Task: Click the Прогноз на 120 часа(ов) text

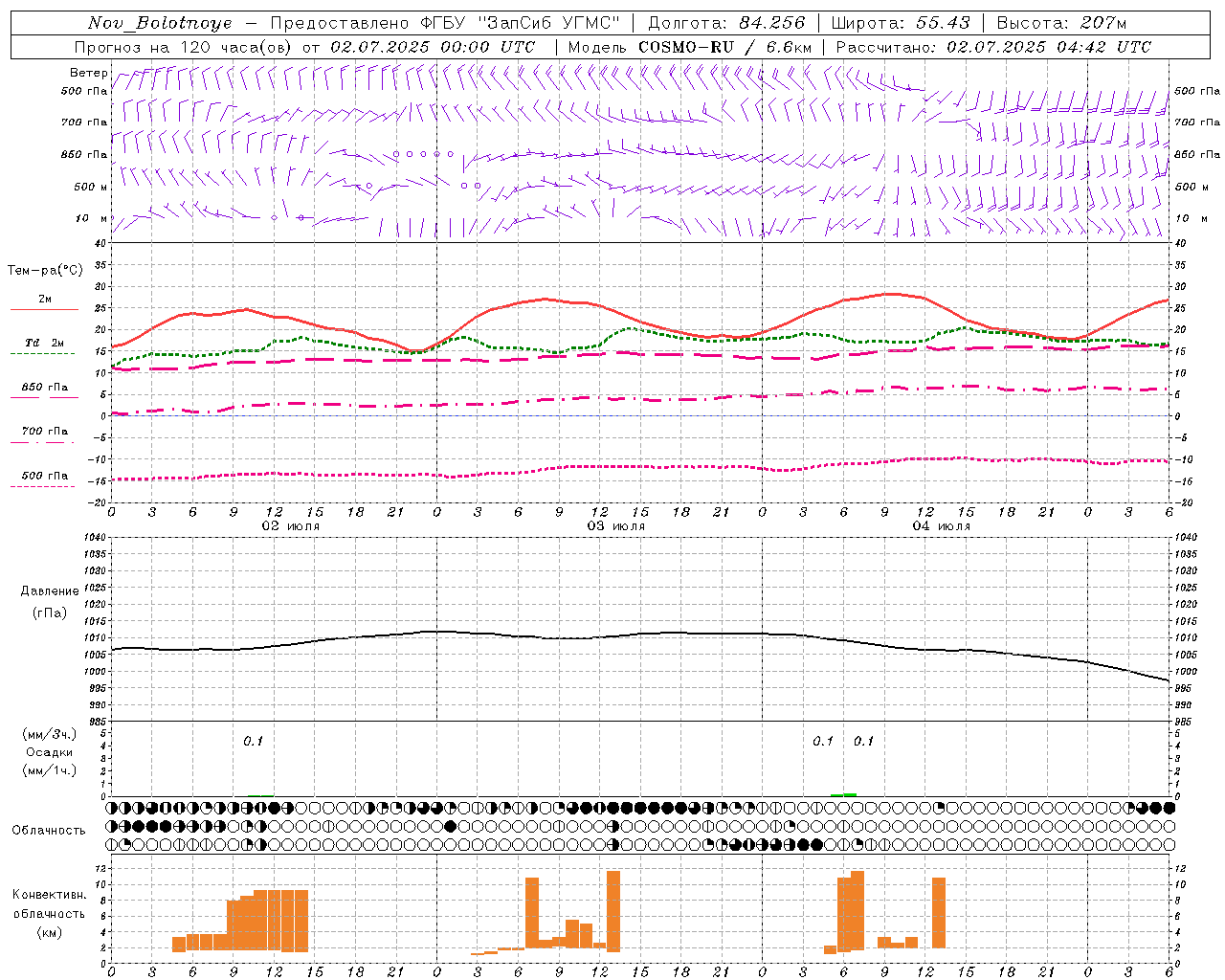Action: pyautogui.click(x=184, y=47)
